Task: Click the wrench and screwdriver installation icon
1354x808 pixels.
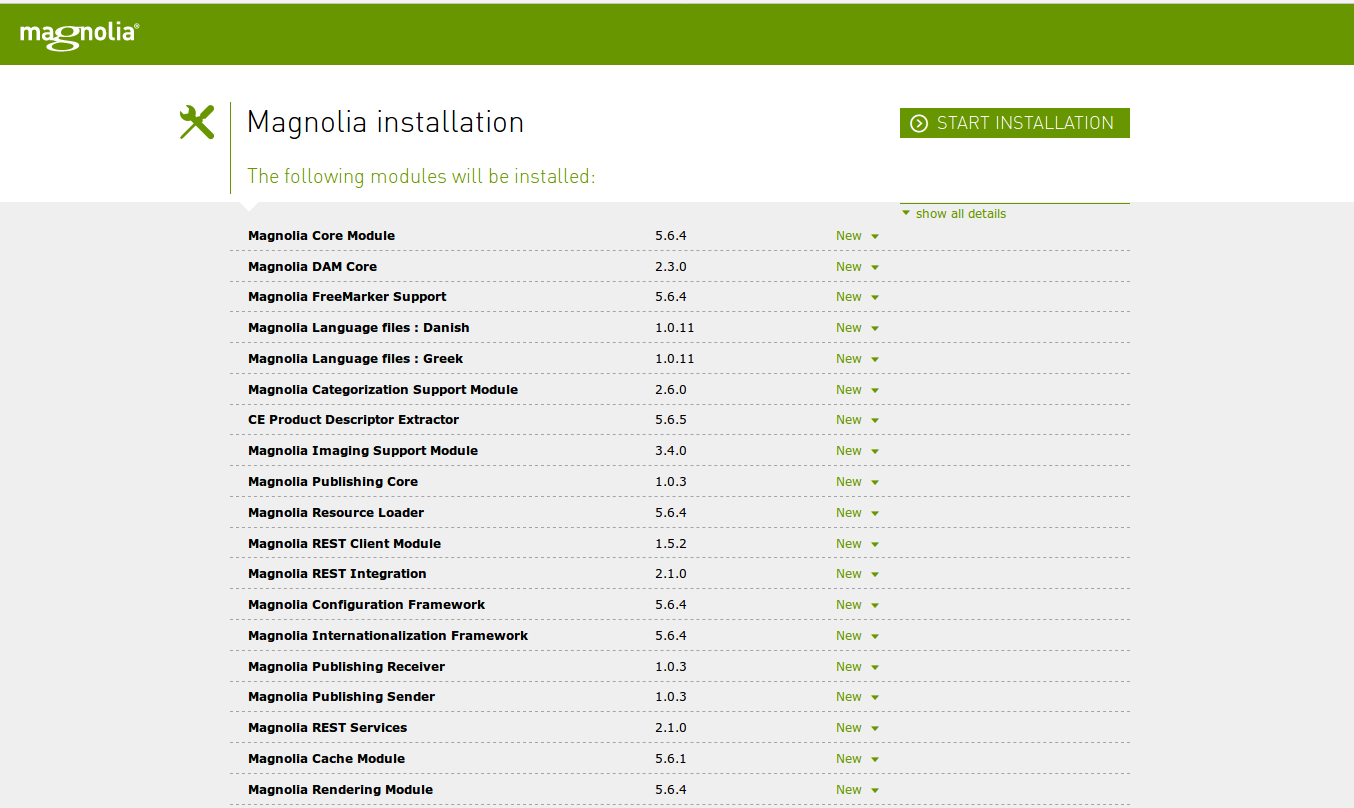Action: (x=197, y=122)
